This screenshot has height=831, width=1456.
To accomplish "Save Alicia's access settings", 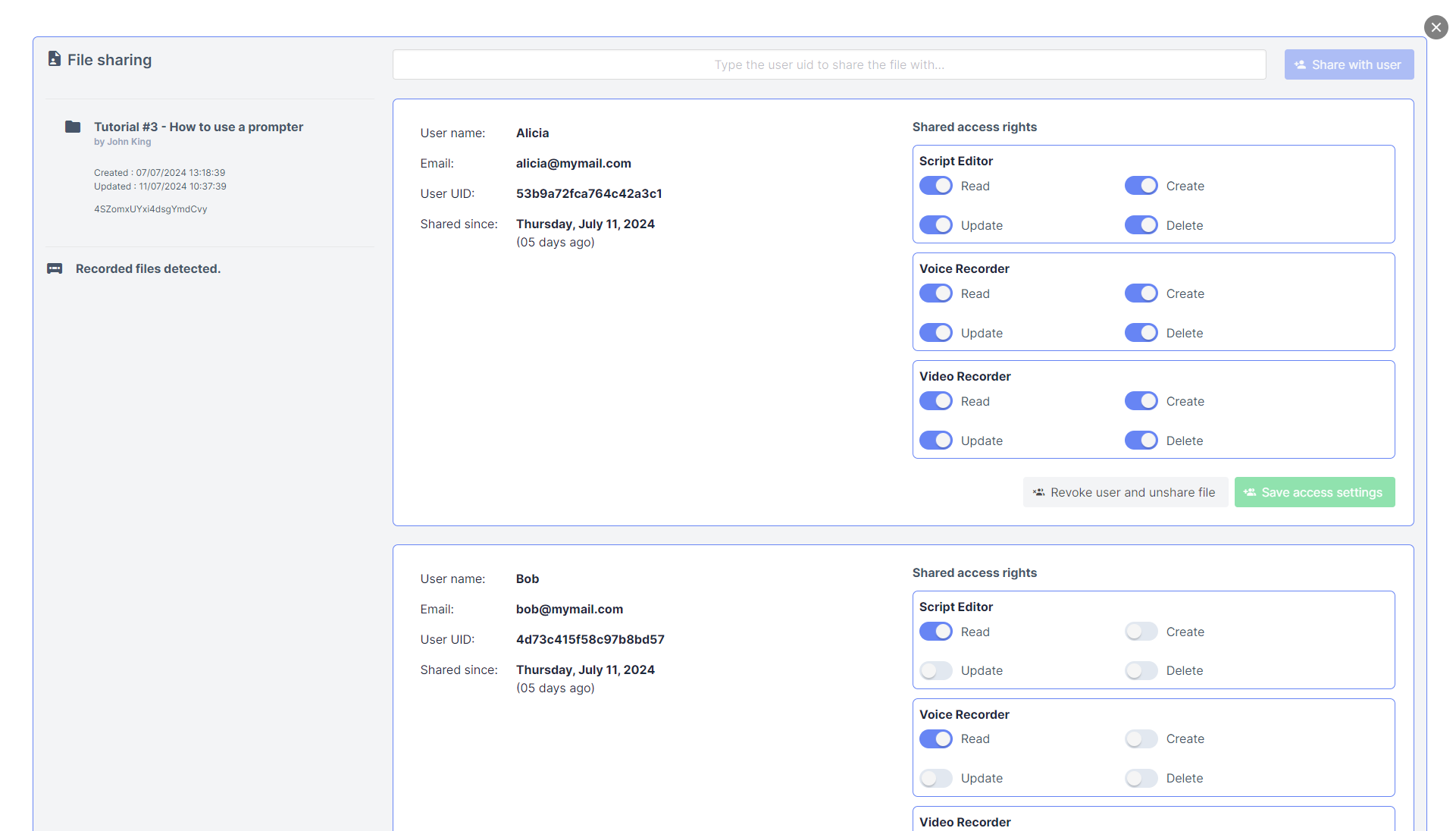I will point(1314,492).
